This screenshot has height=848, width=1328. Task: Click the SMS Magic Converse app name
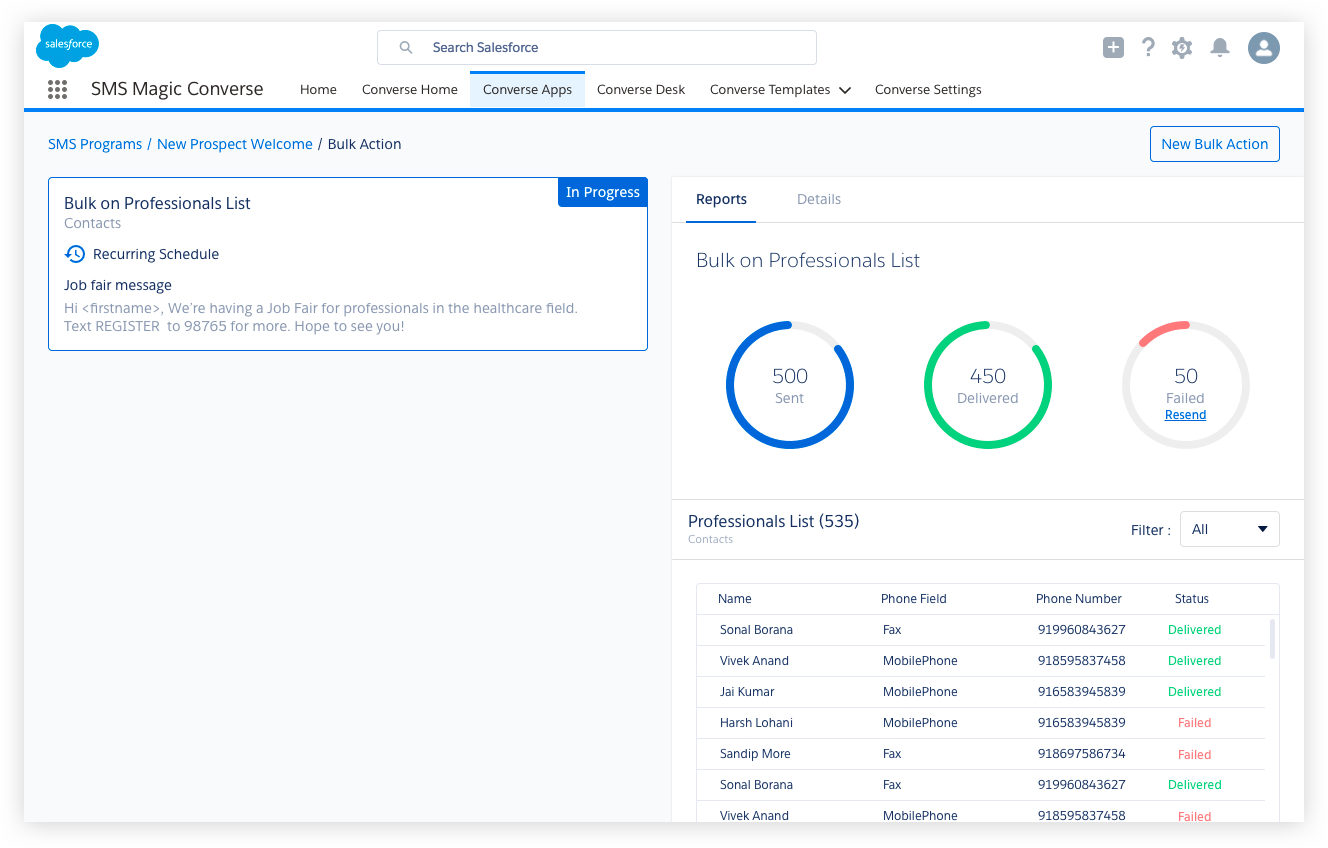pos(177,89)
